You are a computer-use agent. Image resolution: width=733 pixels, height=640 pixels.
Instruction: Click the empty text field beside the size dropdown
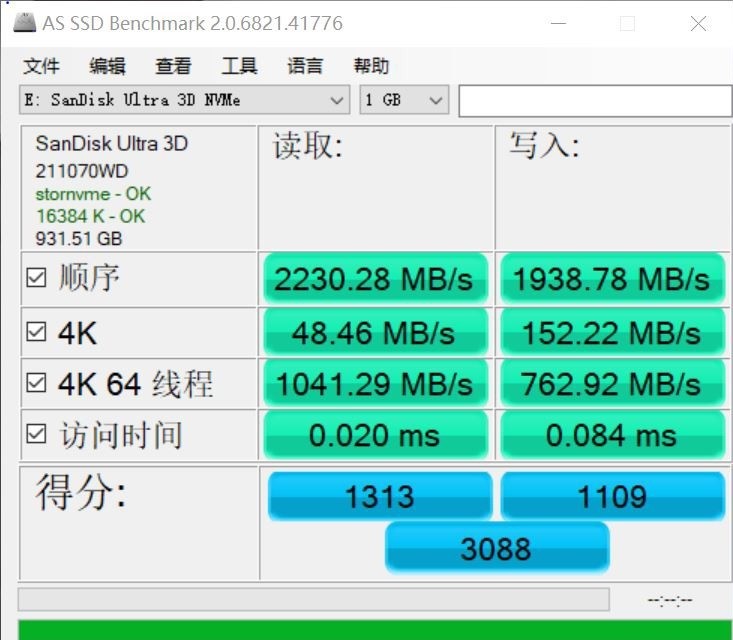click(595, 101)
